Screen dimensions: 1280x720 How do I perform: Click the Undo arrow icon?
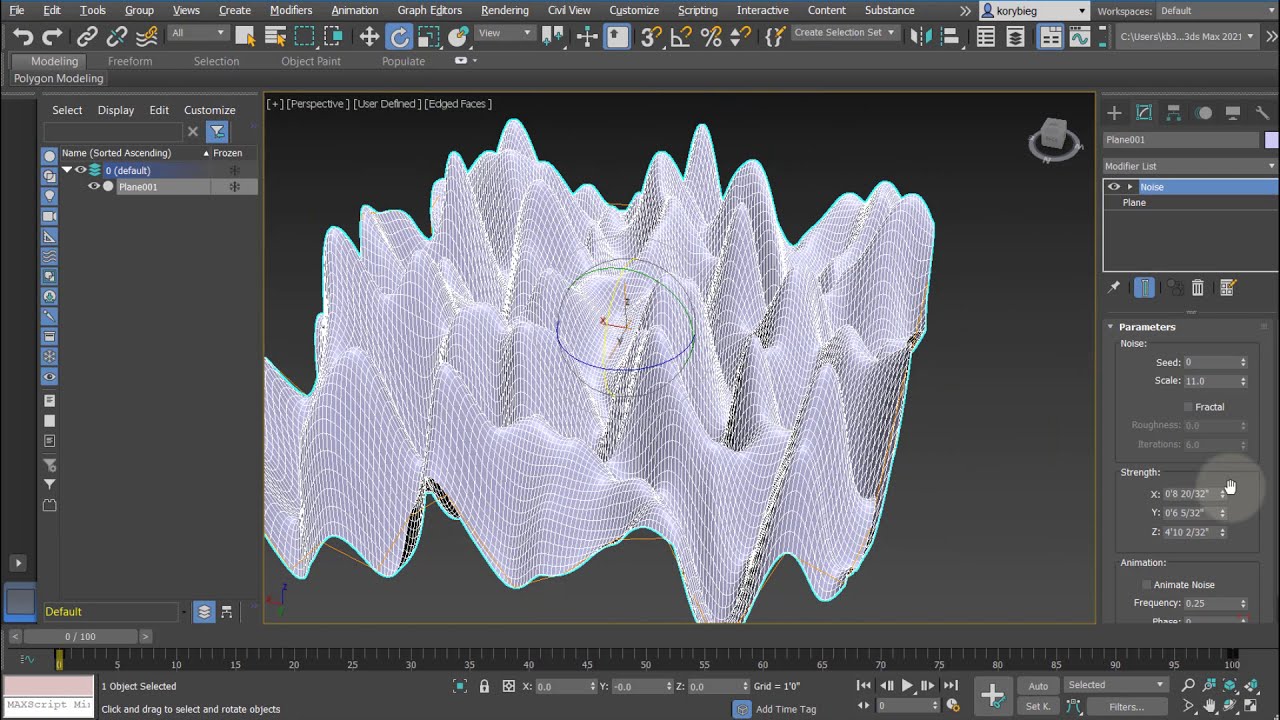pos(22,37)
